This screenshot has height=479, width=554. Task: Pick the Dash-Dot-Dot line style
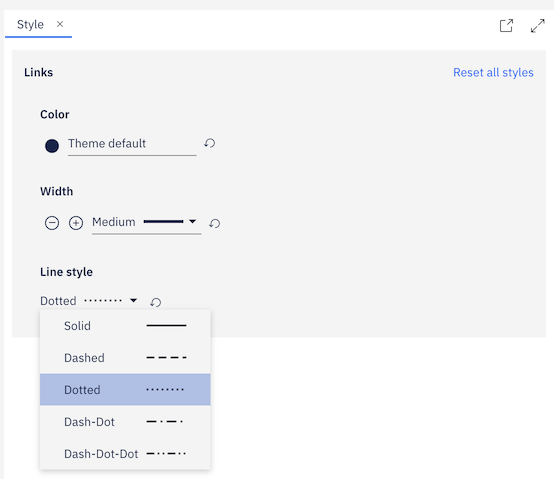pos(125,454)
